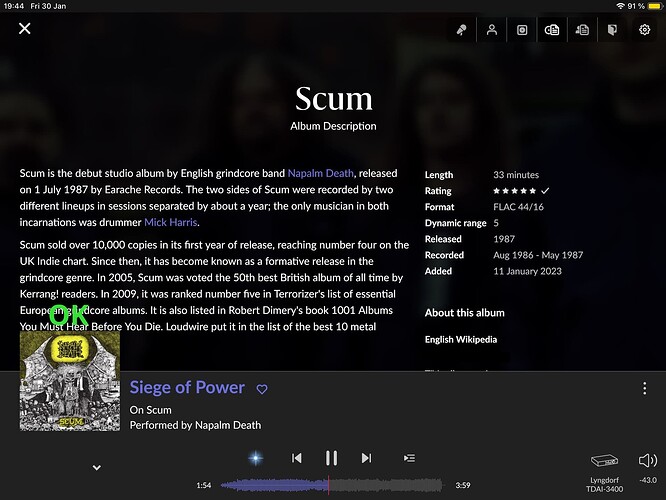The width and height of the screenshot is (666, 500).
Task: Click the Dynamic range value 5
Action: click(496, 223)
